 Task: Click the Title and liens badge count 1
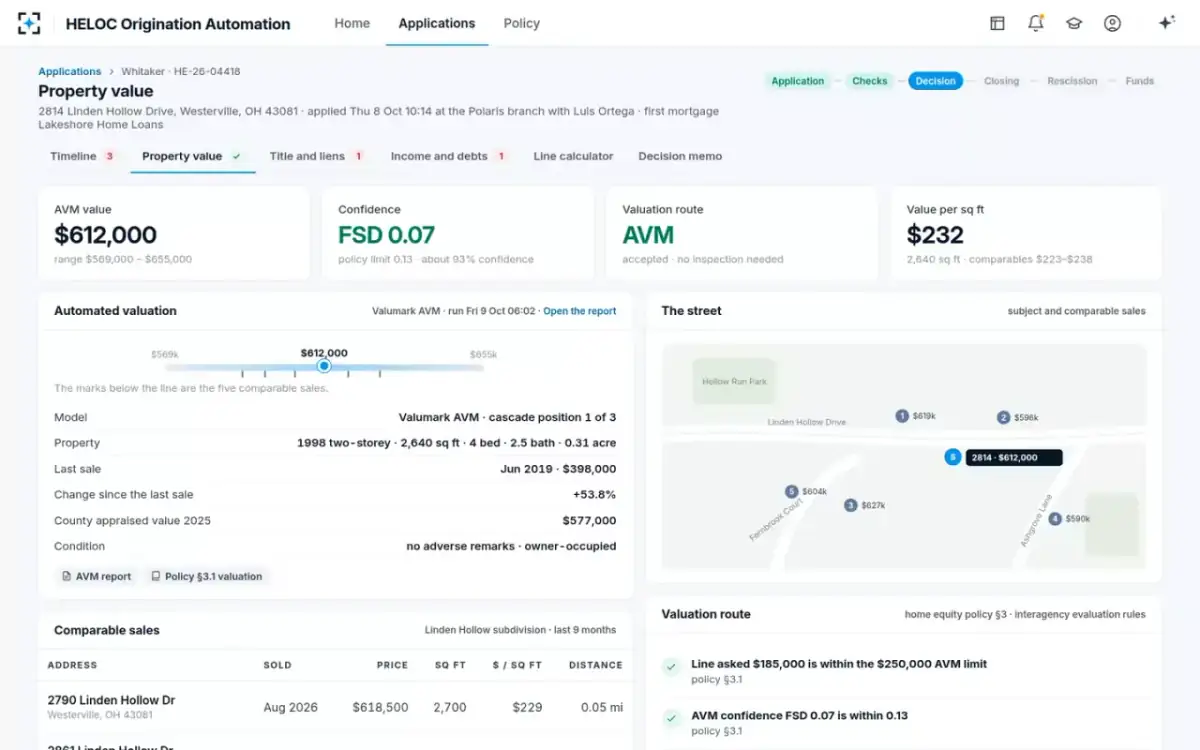(x=358, y=156)
